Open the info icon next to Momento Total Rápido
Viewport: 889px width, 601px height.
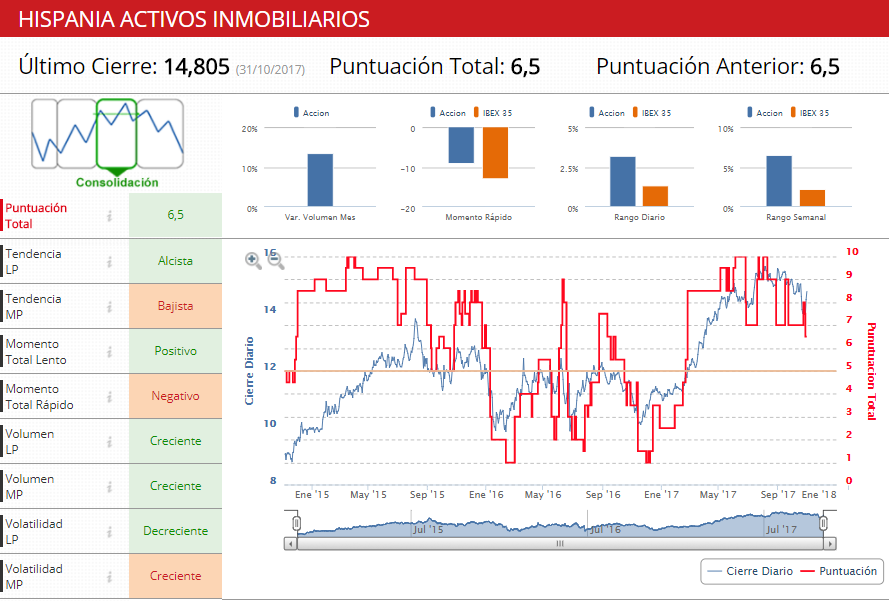109,396
